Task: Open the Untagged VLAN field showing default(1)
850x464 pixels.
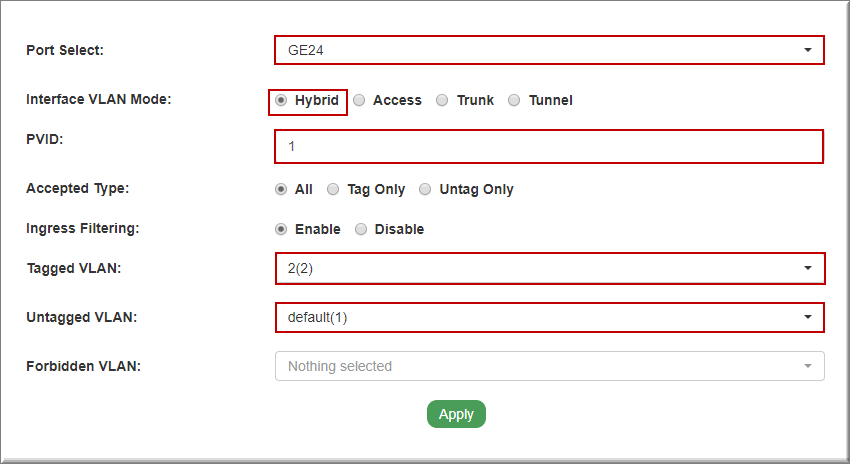Action: pyautogui.click(x=540, y=318)
